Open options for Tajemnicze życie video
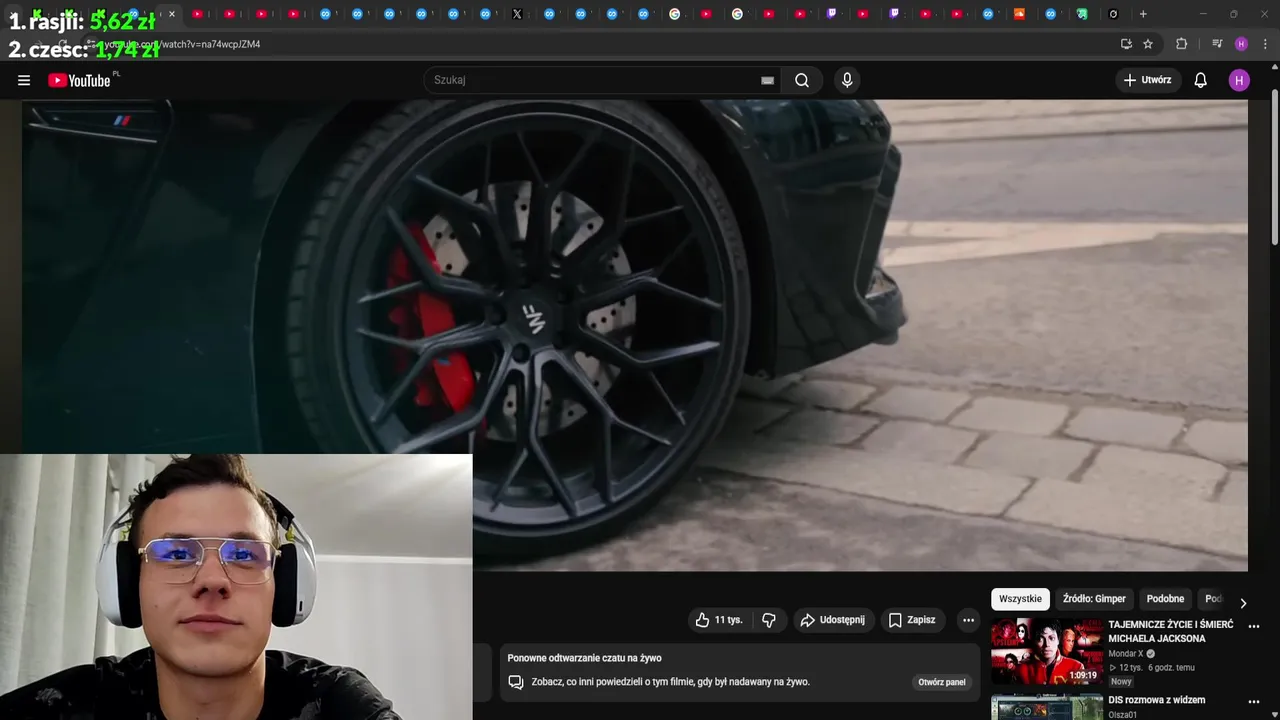 [1254, 627]
